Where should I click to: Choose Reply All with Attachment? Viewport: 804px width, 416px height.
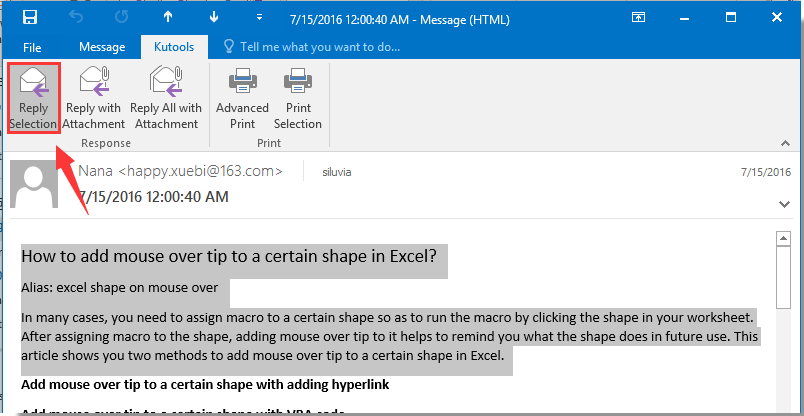166,98
